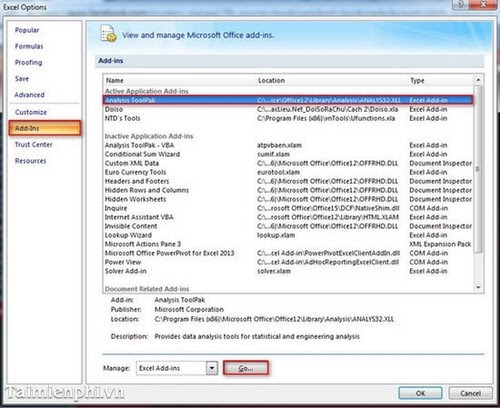The height and width of the screenshot is (408, 500).
Task: Sort by the Location column header
Action: (271, 80)
